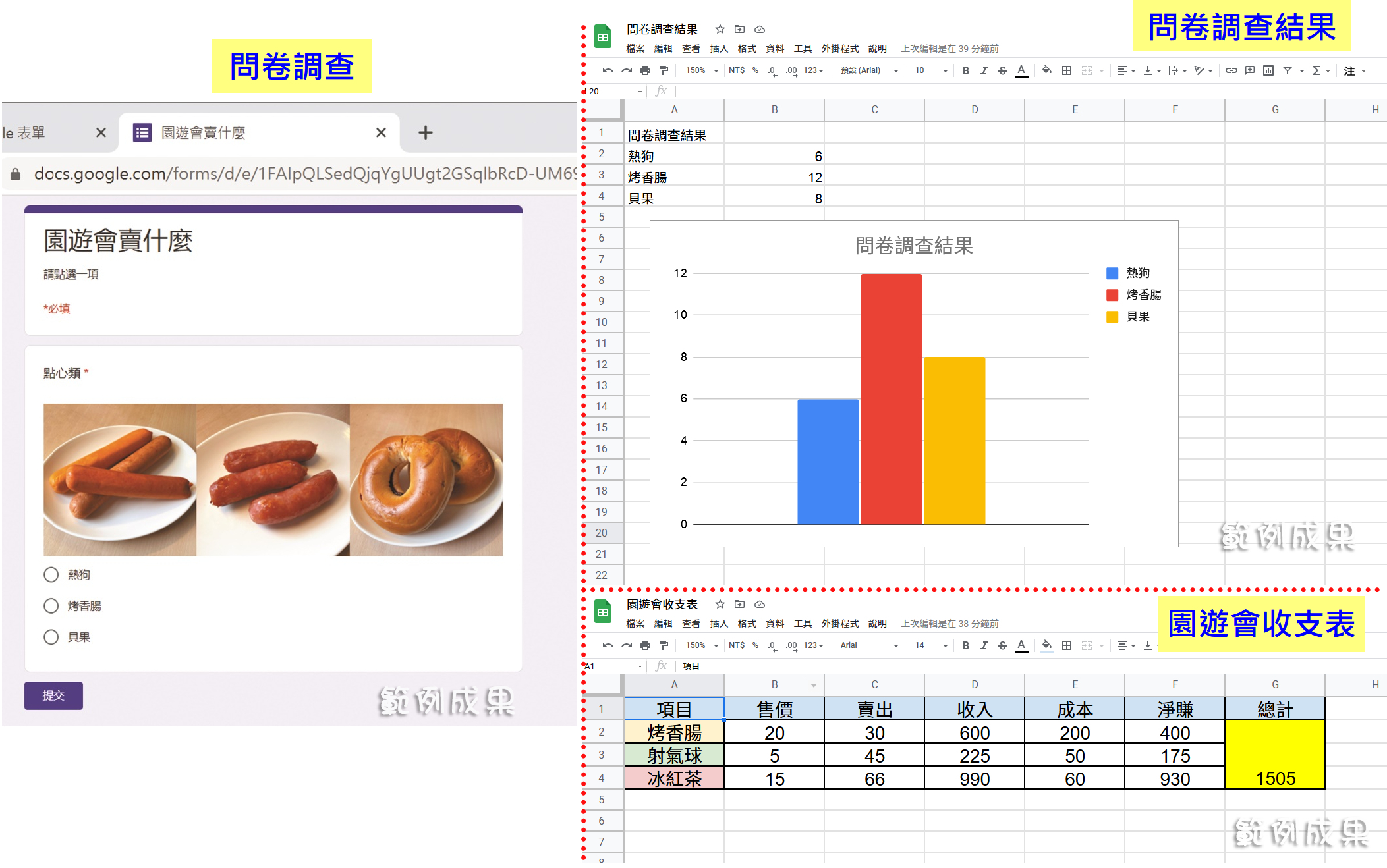Viewport: 1387px width, 868px height.
Task: Click paint format icon in 園遊會收支表 toolbar
Action: click(x=664, y=645)
